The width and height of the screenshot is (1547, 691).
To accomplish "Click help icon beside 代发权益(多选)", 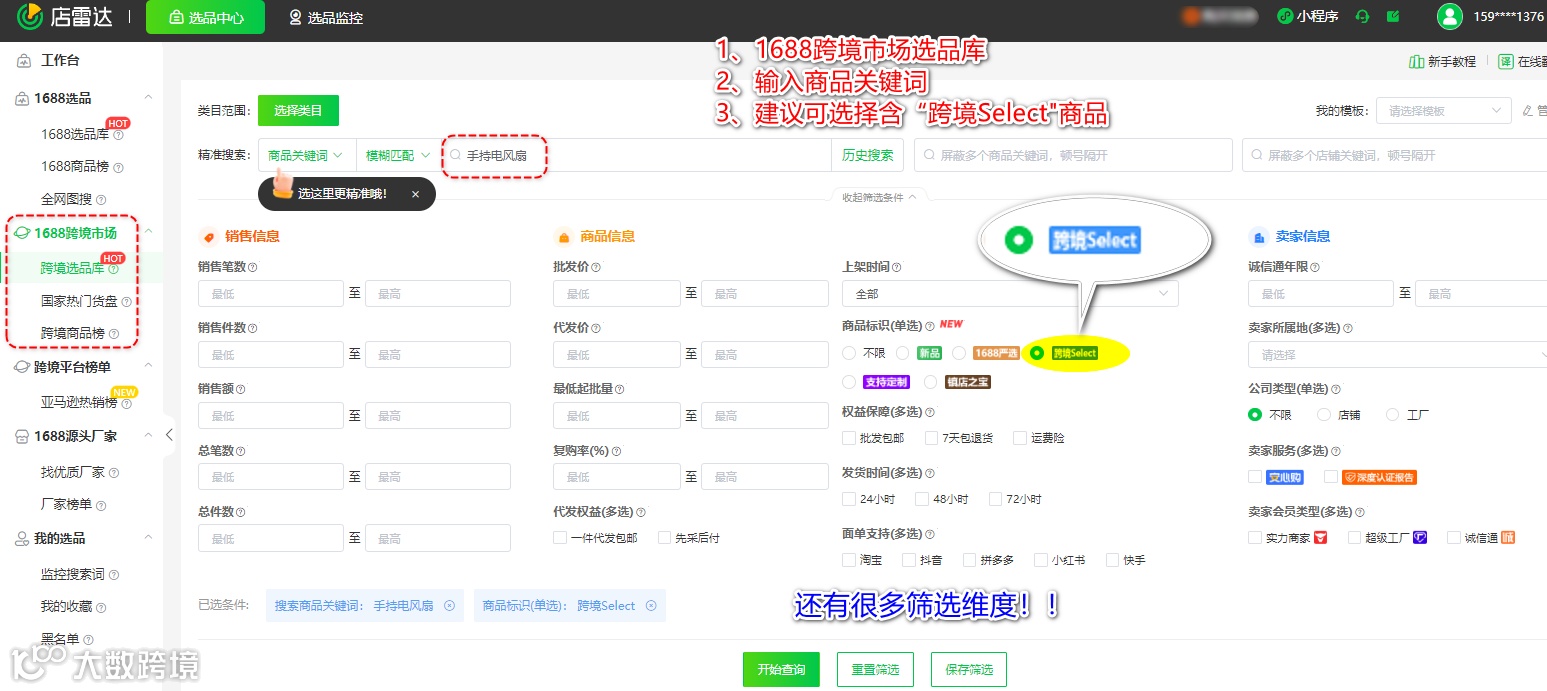I will point(640,512).
